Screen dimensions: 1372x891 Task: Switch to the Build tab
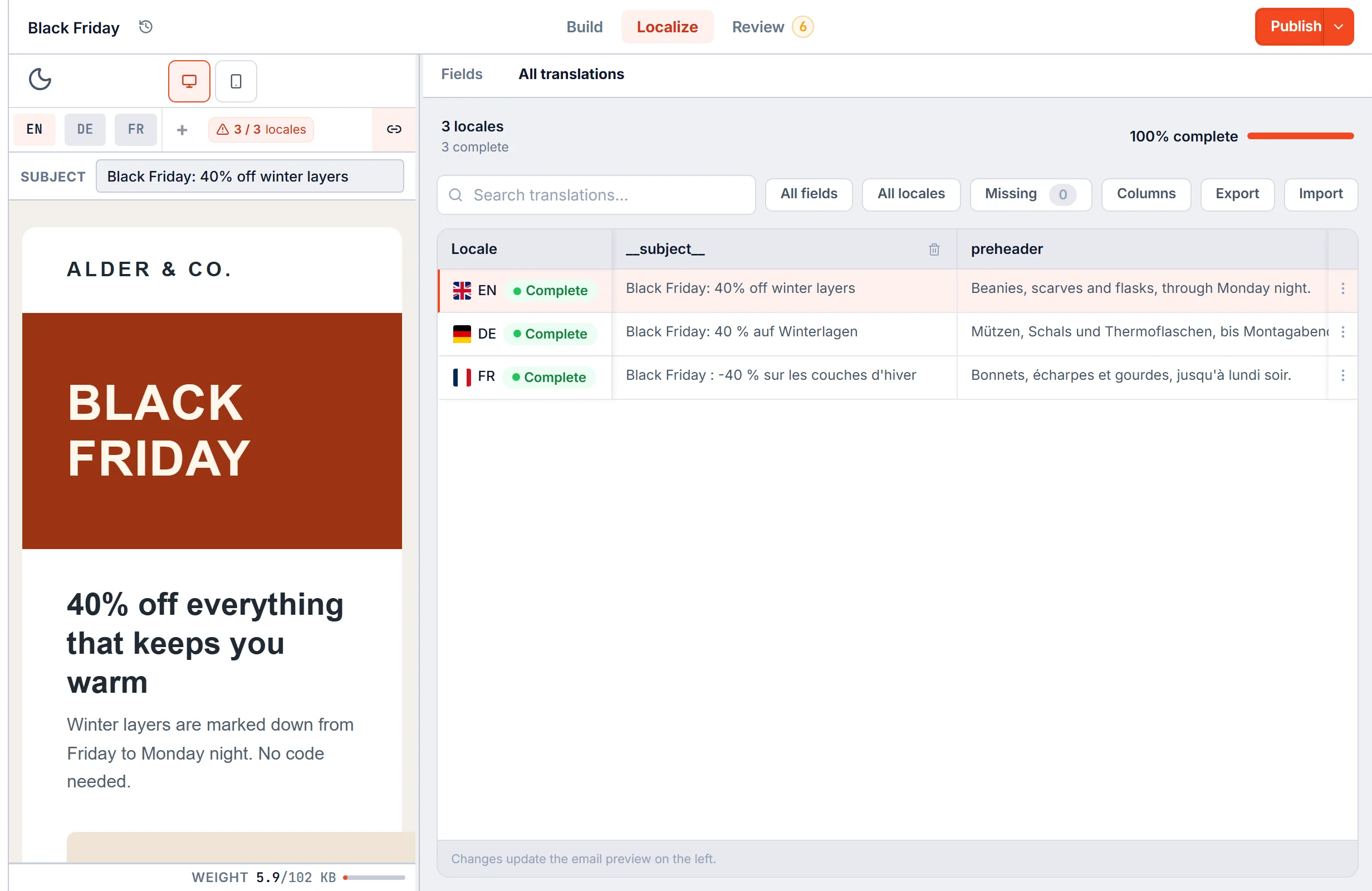584,27
